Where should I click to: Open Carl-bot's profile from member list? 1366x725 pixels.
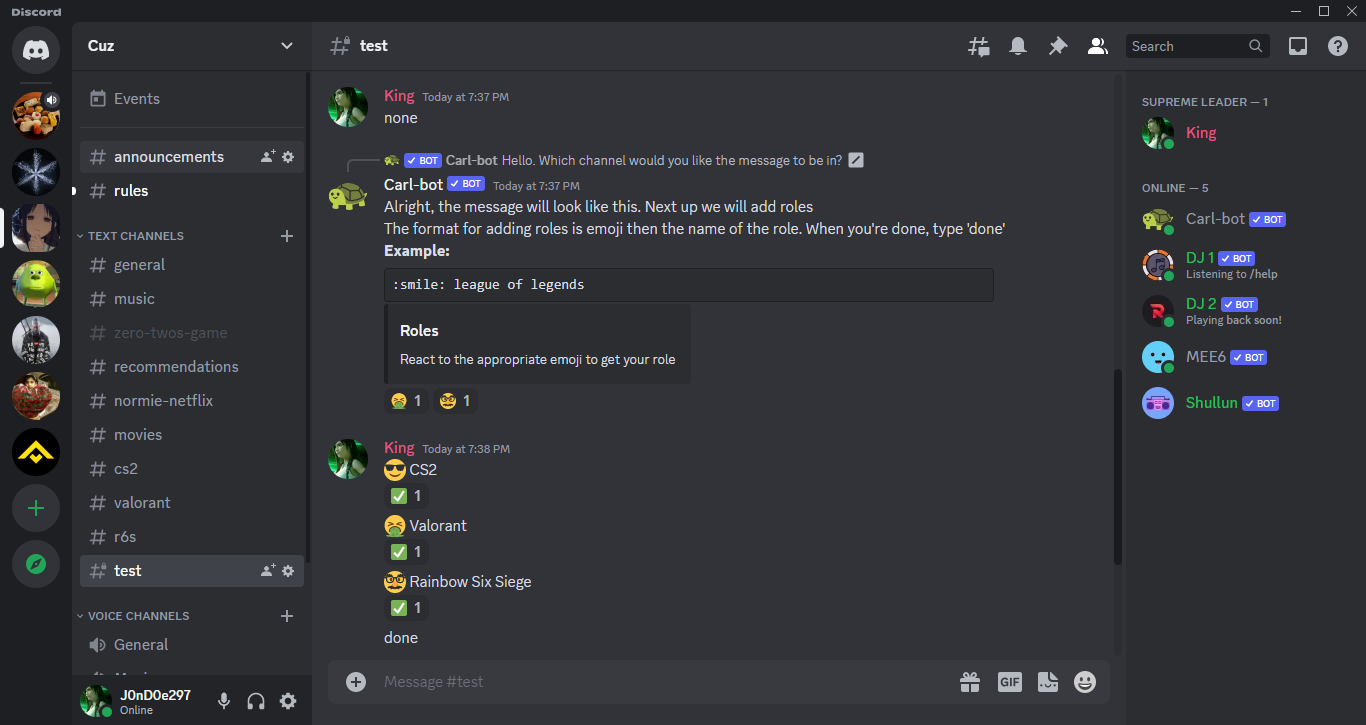1214,219
